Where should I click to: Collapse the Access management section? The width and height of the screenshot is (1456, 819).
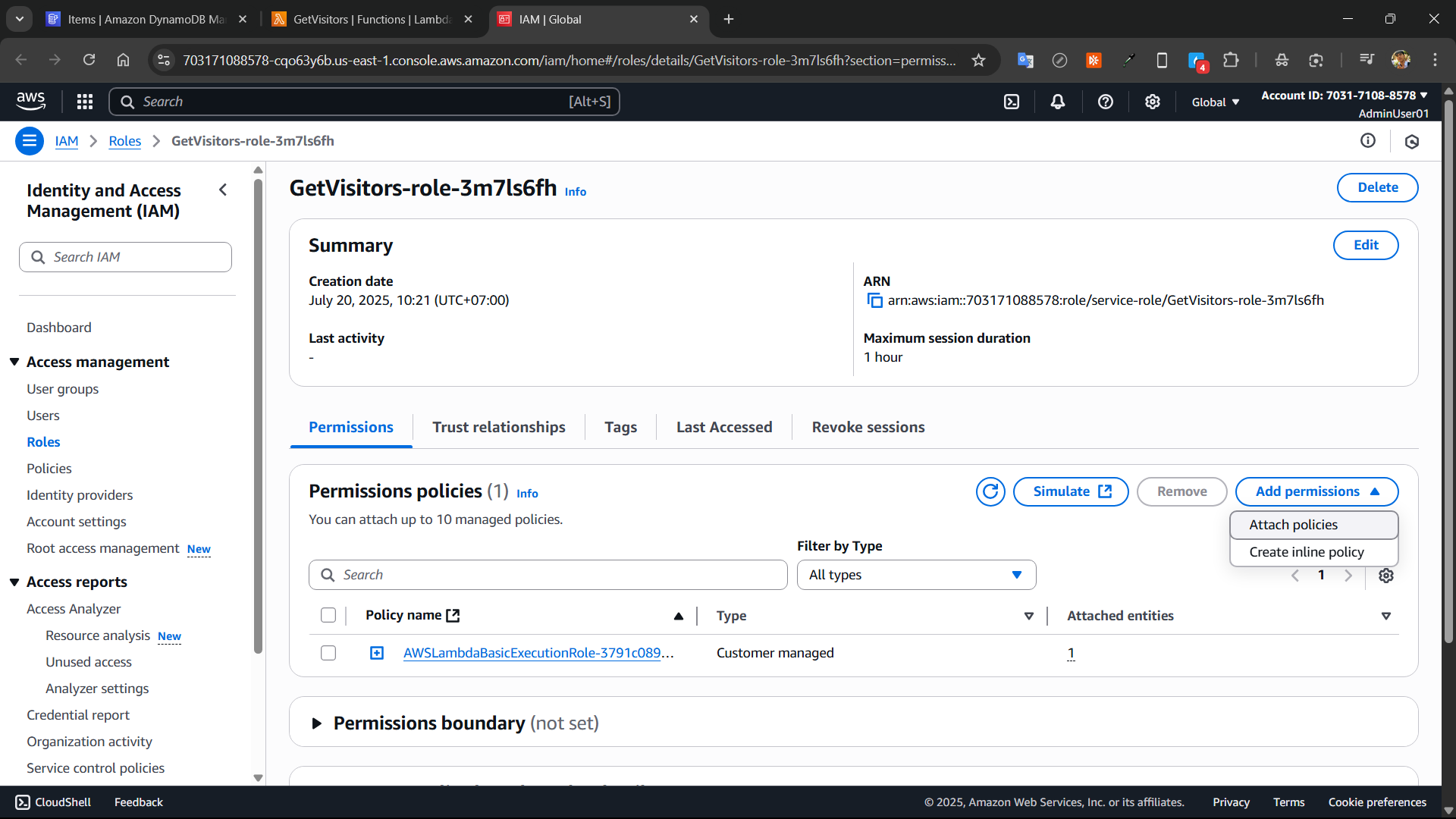[14, 362]
